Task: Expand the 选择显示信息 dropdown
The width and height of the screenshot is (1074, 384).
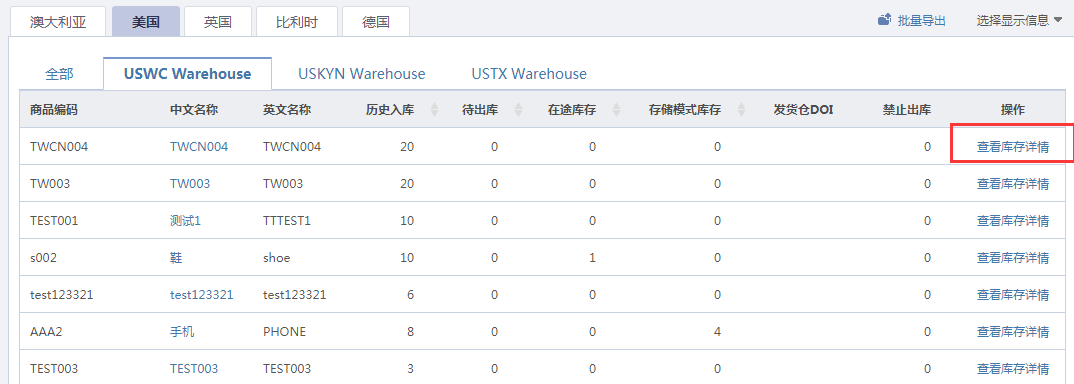Action: point(1019,21)
